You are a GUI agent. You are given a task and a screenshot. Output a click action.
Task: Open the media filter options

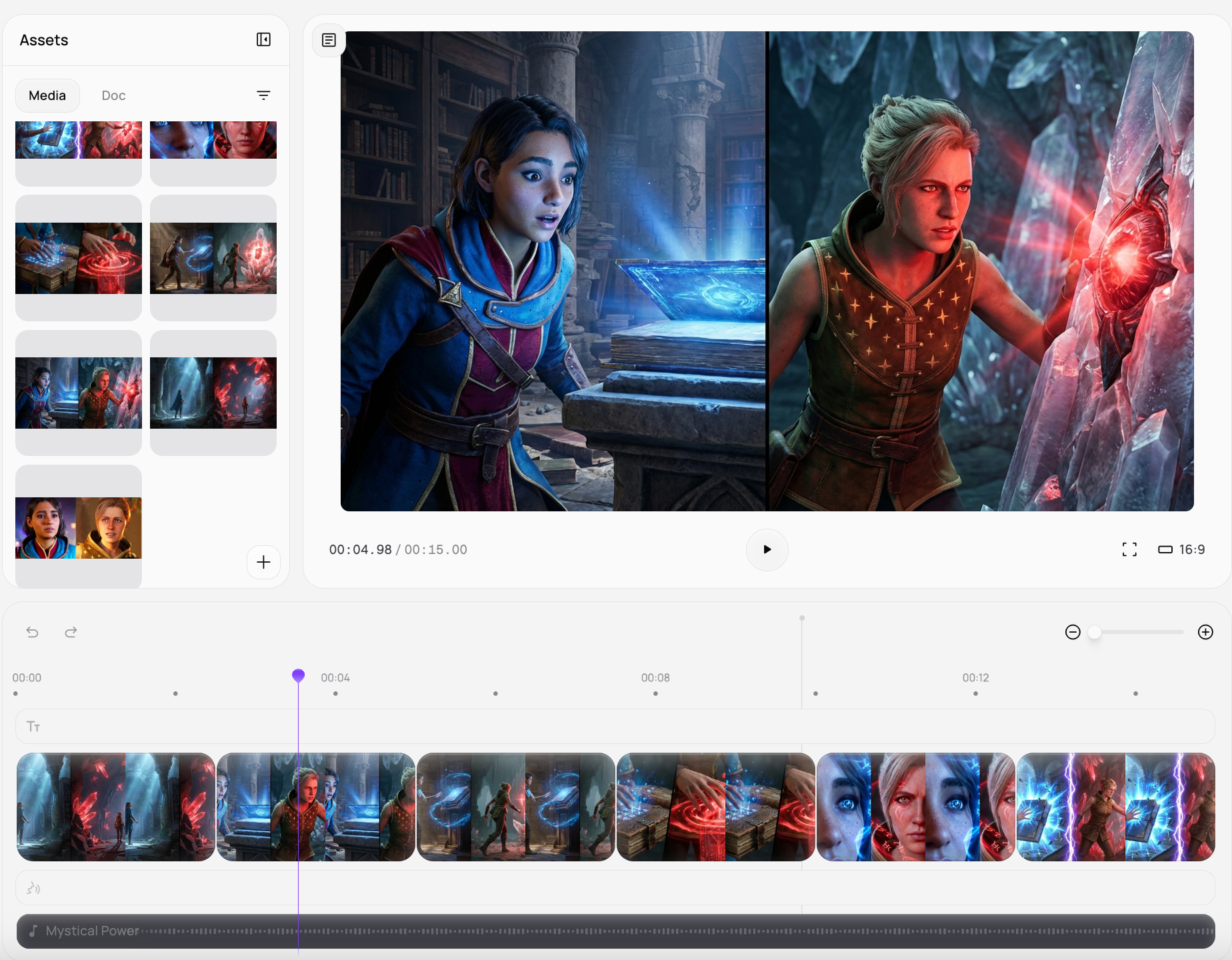263,95
